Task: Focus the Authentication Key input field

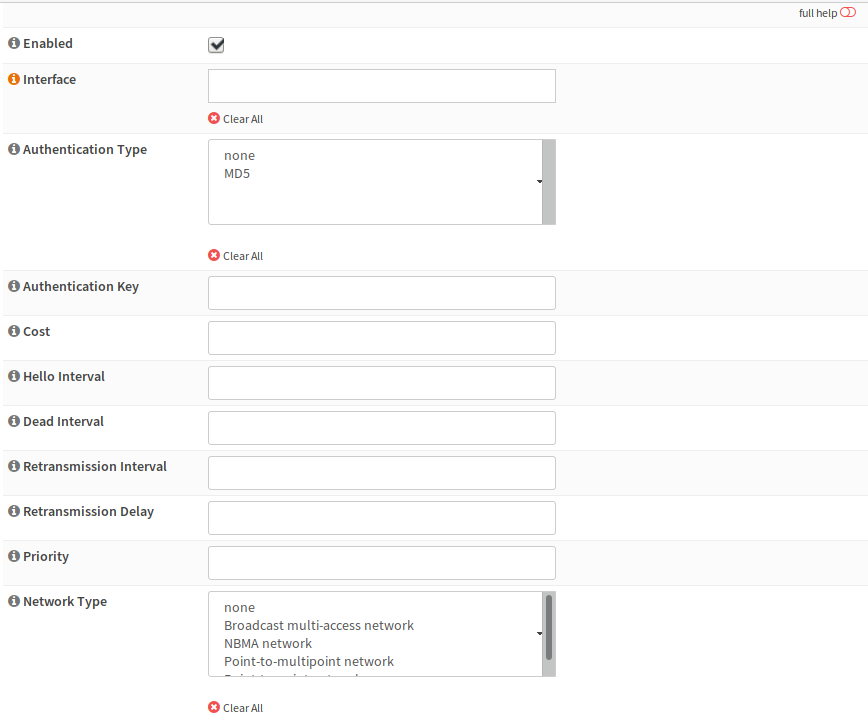Action: (x=381, y=293)
